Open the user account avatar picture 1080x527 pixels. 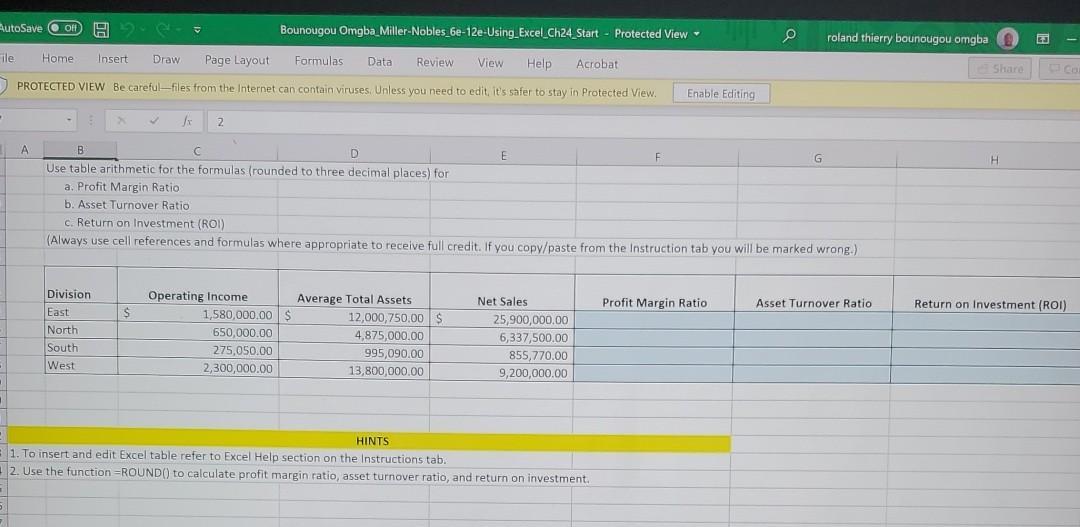pyautogui.click(x=1009, y=40)
